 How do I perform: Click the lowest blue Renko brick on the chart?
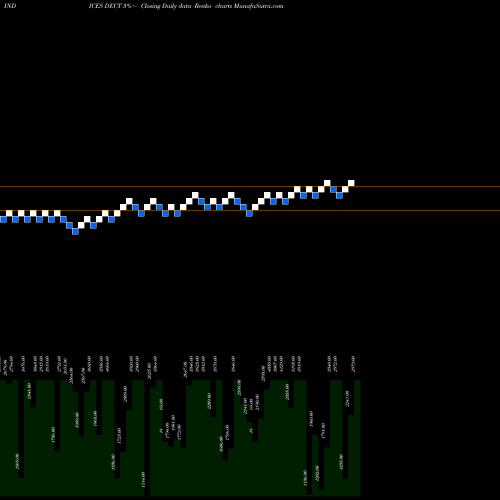click(75, 231)
